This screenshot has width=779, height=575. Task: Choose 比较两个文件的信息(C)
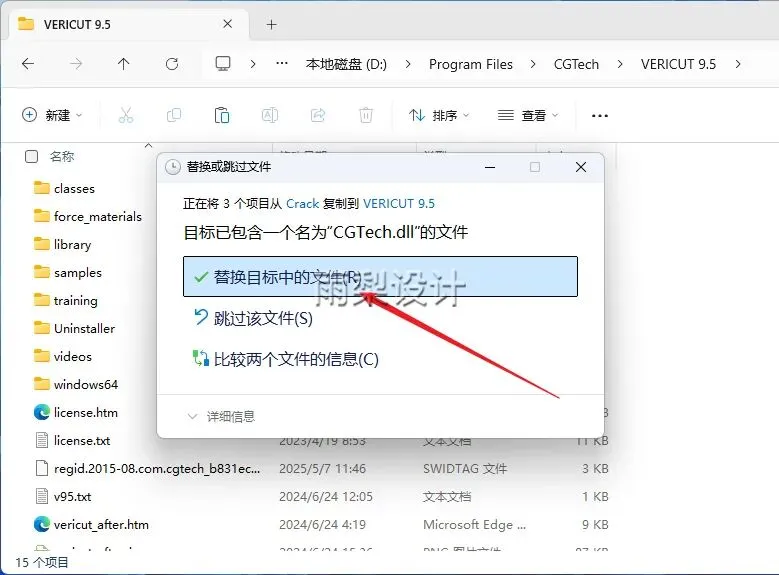[286, 359]
